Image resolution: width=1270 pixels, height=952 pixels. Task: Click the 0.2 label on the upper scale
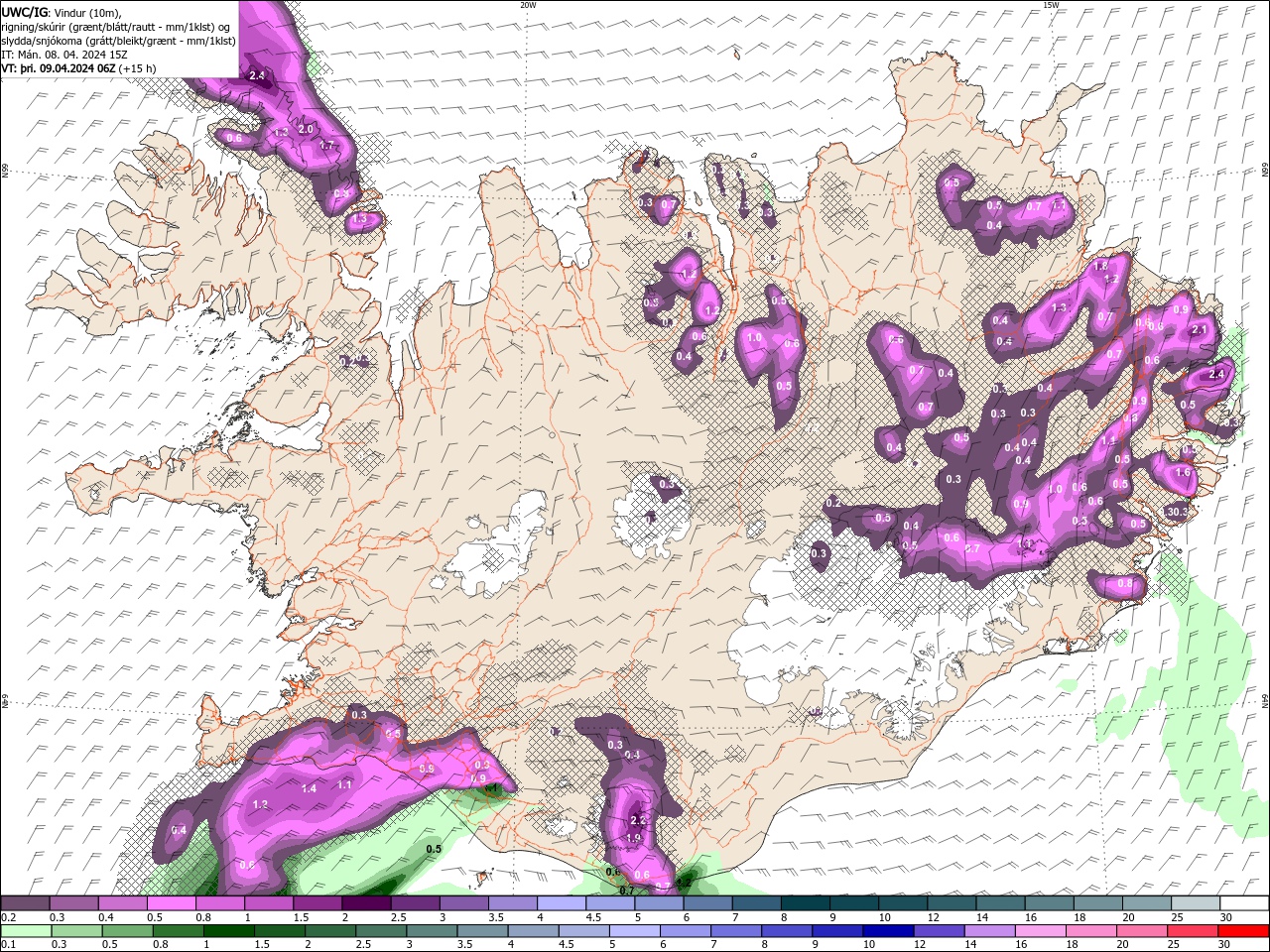point(9,918)
